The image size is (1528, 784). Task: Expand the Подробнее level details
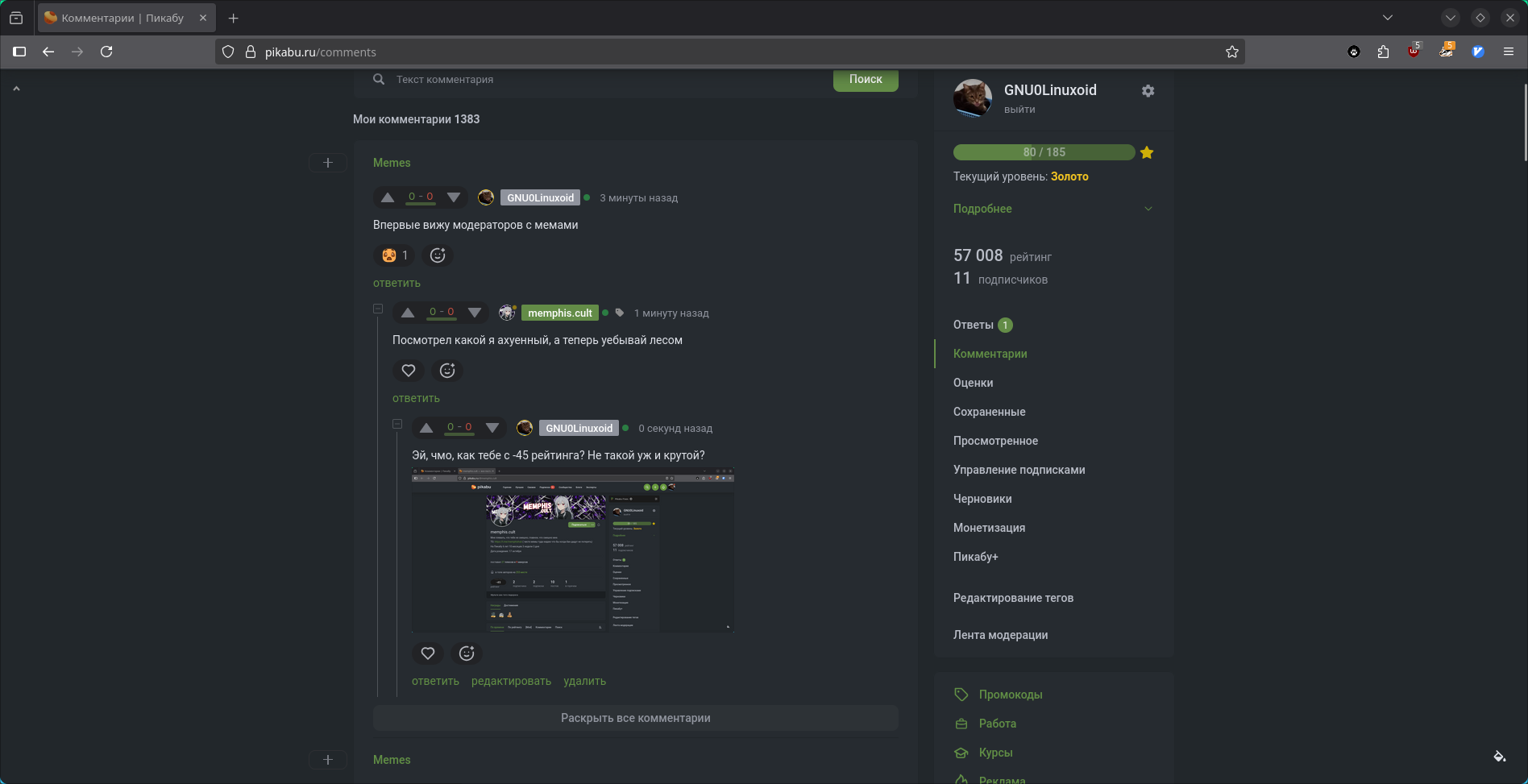(x=1053, y=209)
